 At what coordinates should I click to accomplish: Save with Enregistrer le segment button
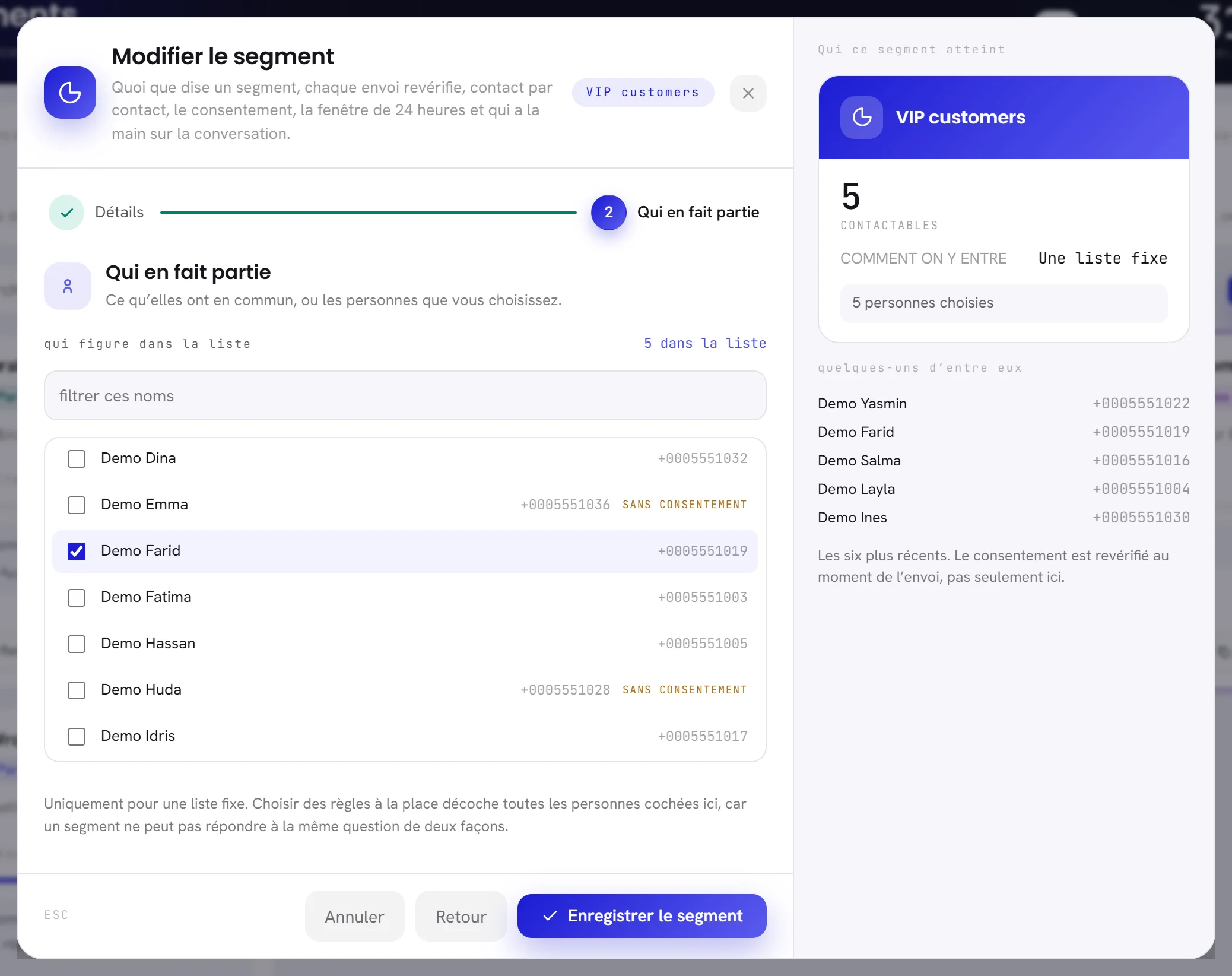642,916
